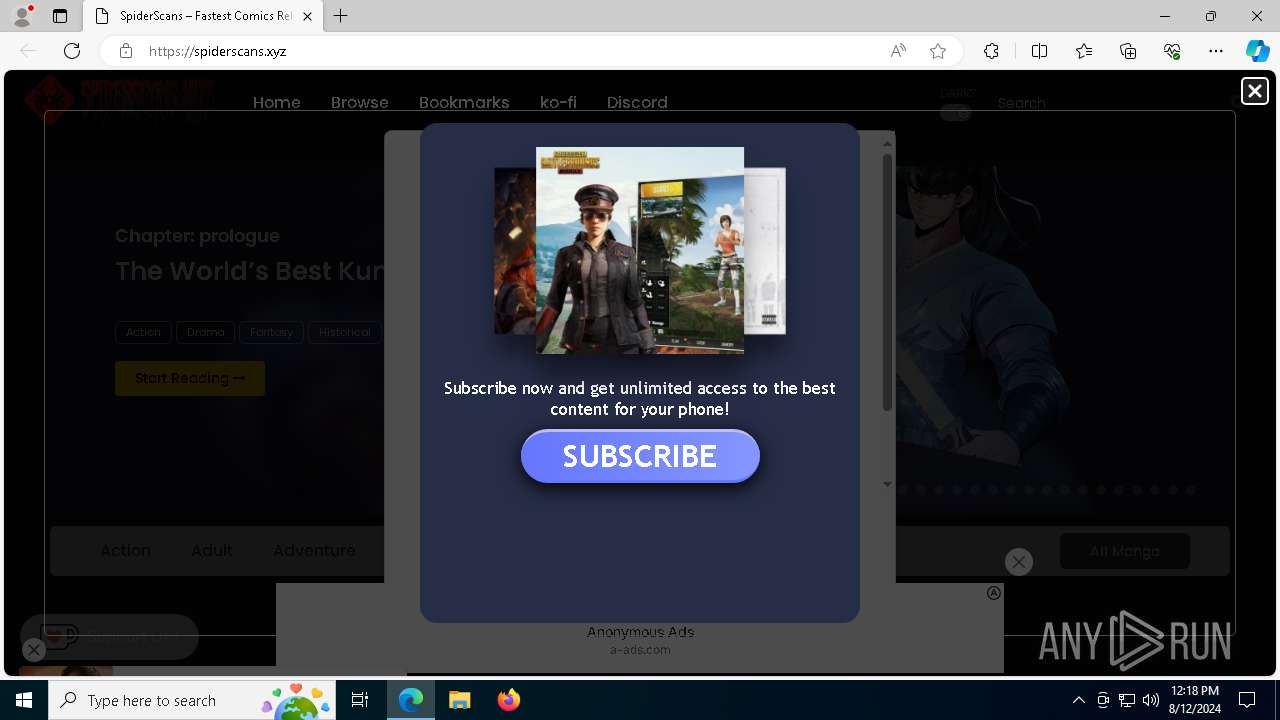Close the bottom-left floating widget
The width and height of the screenshot is (1280, 720).
point(33,650)
